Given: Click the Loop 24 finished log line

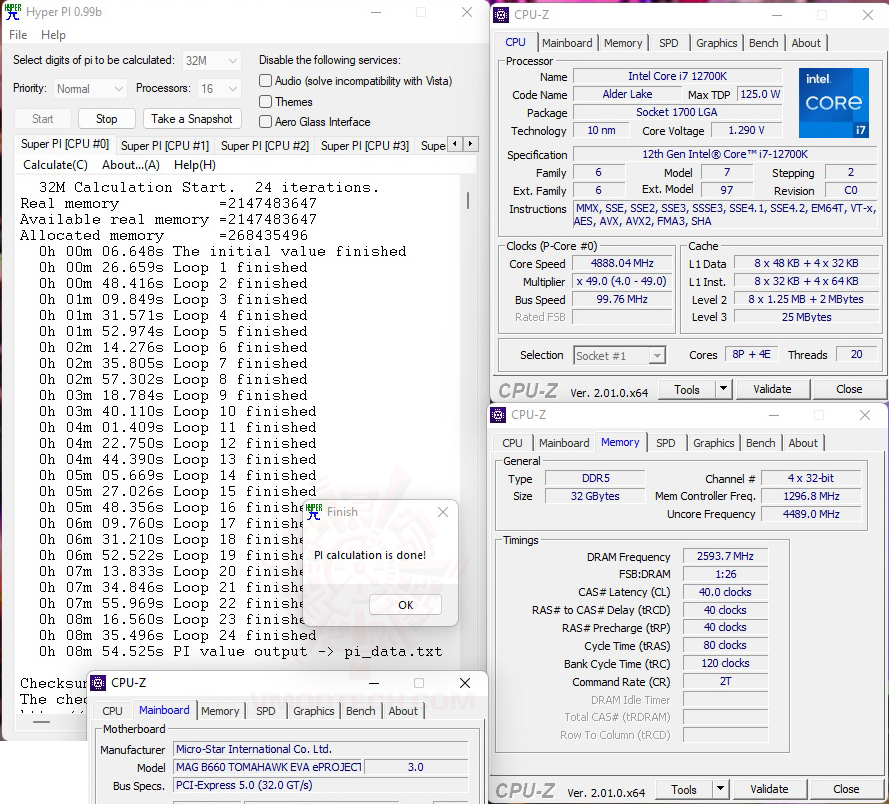Looking at the screenshot, I should click(177, 636).
